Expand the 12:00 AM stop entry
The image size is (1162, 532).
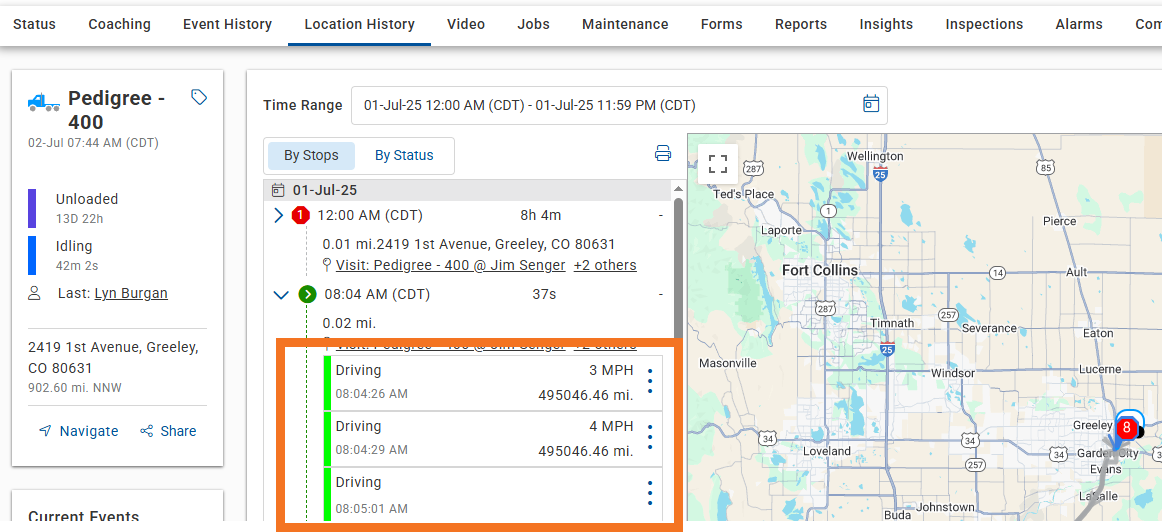point(279,216)
